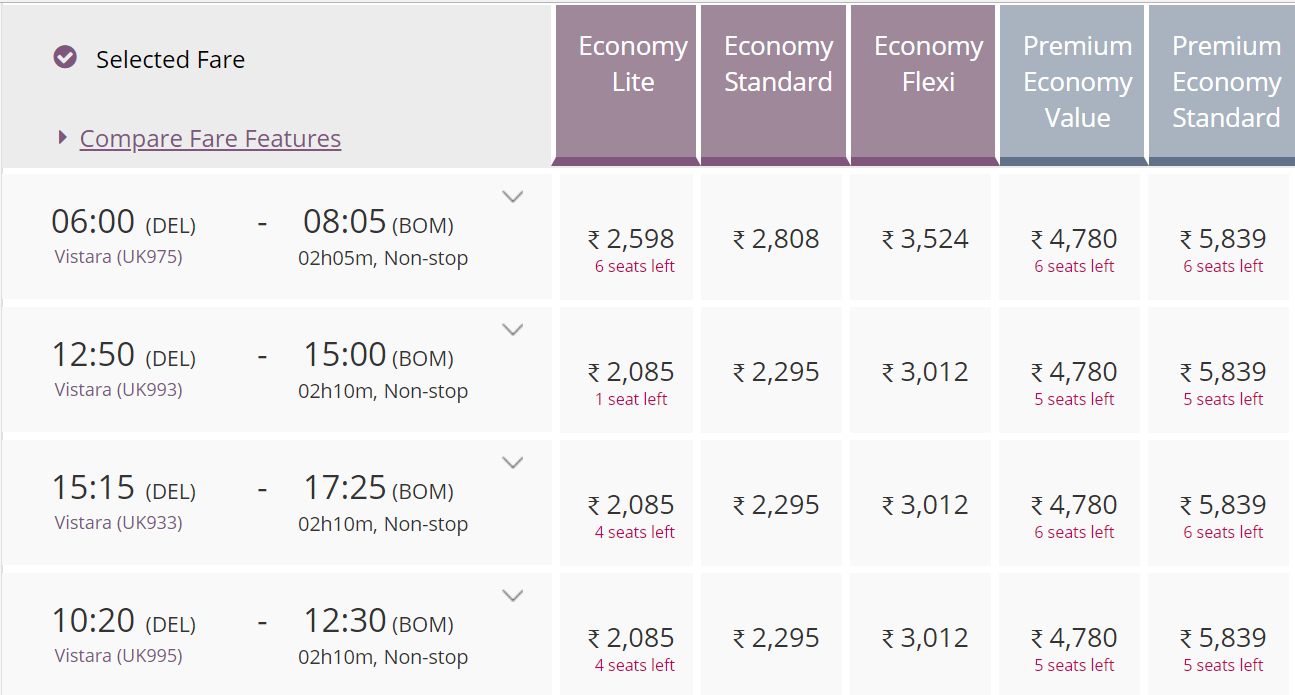The width and height of the screenshot is (1295, 695).
Task: Expand details for the 10:20 UK995 flight
Action: coord(513,595)
